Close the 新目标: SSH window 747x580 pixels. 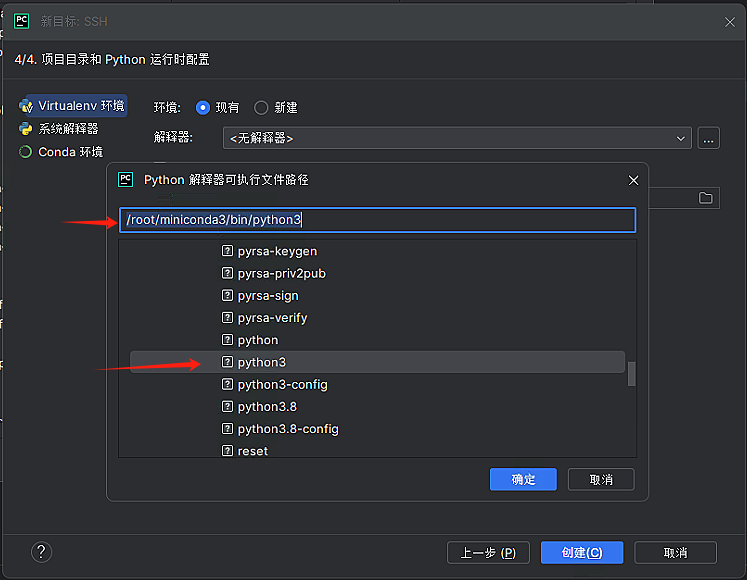tap(730, 22)
